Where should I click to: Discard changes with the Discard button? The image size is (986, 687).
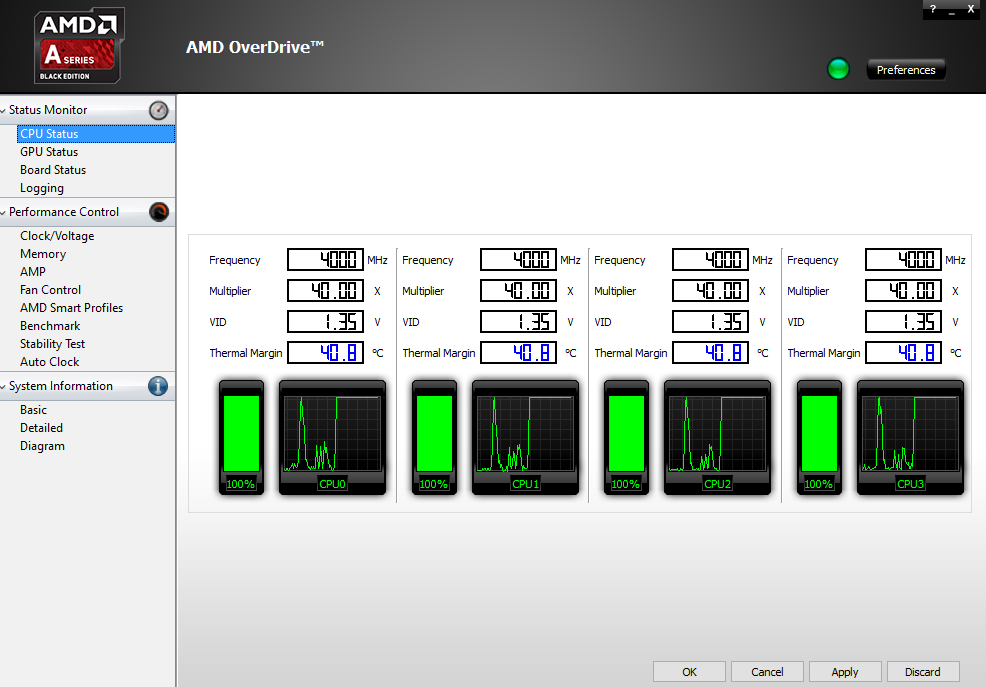click(x=923, y=672)
